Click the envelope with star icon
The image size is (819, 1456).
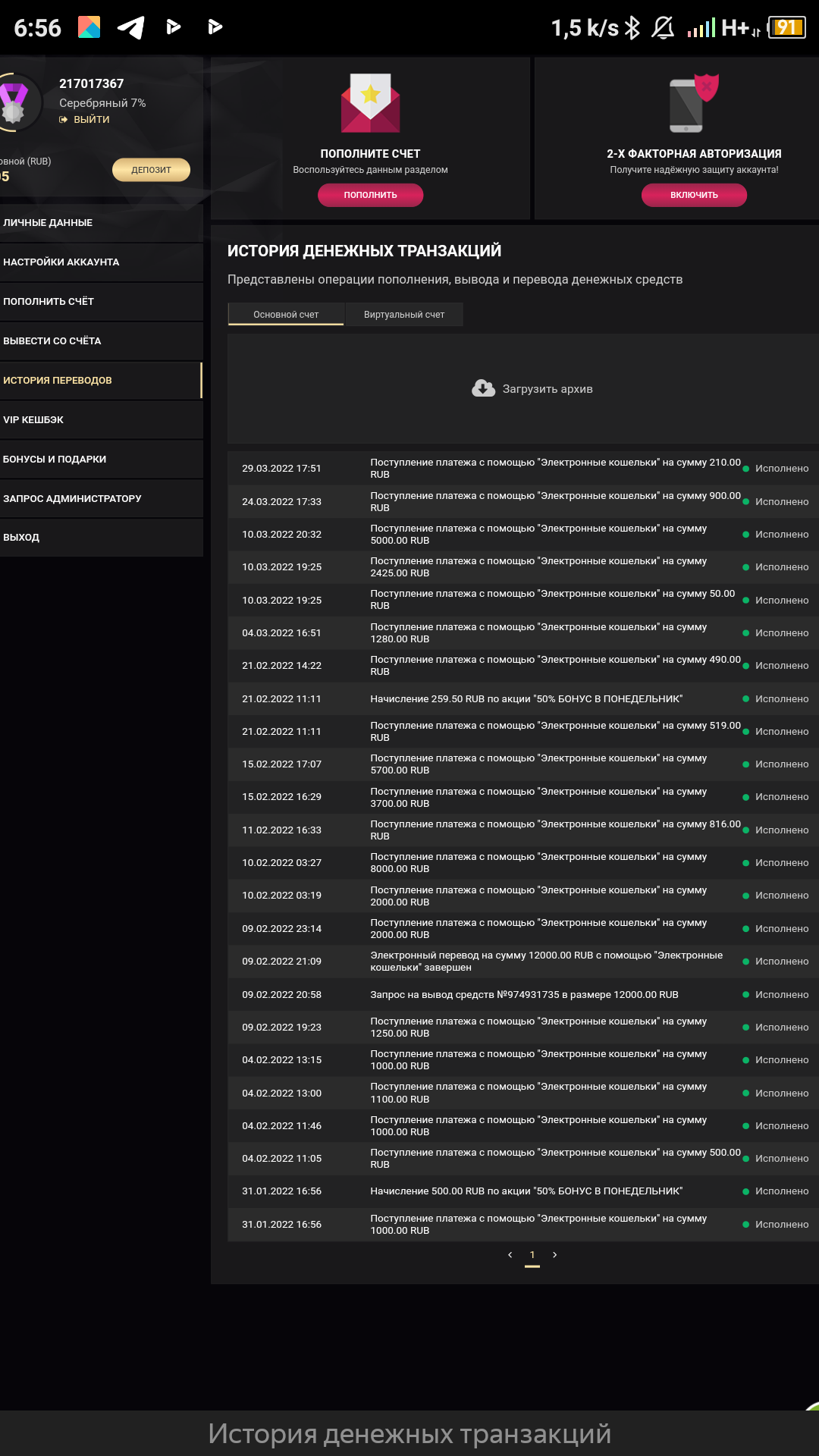tap(370, 103)
